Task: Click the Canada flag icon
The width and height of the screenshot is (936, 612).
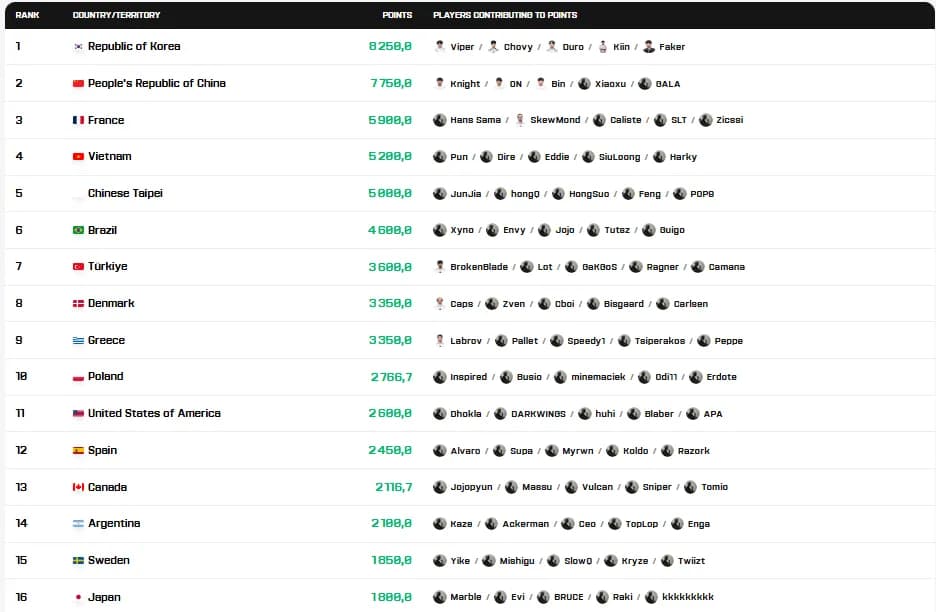Action: pyautogui.click(x=78, y=487)
